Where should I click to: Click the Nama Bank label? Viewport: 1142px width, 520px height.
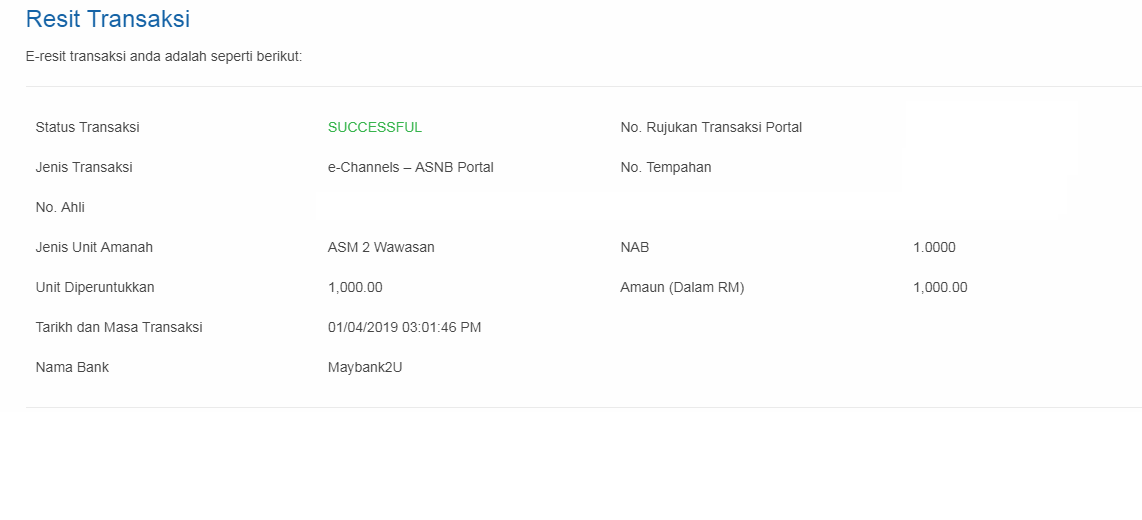click(x=72, y=368)
